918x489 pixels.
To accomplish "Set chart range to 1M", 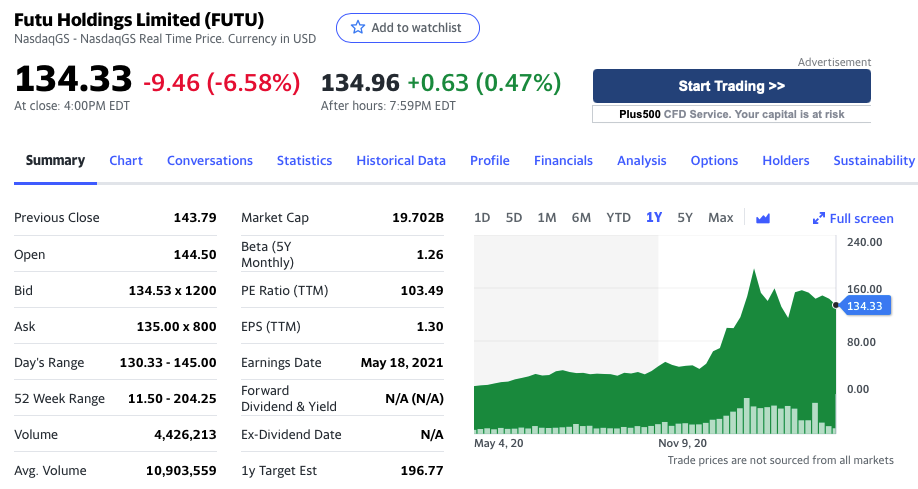I will click(x=547, y=218).
